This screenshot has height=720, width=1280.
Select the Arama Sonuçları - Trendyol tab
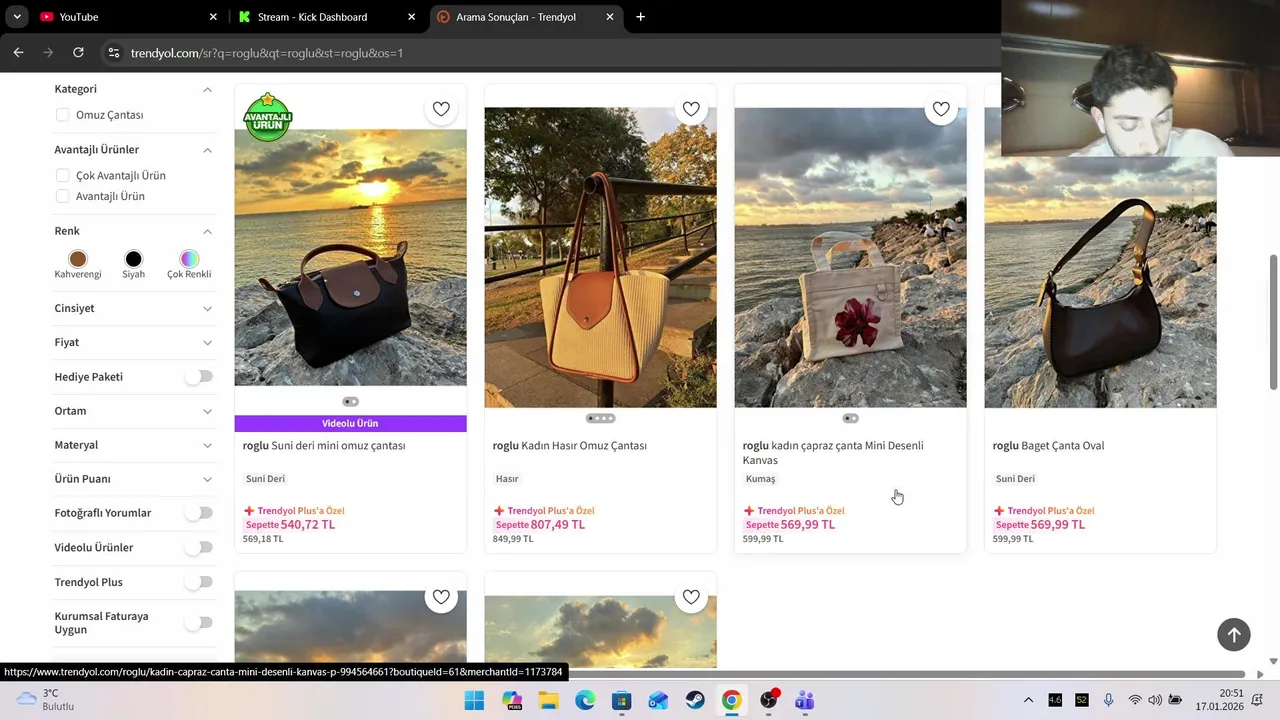(526, 17)
